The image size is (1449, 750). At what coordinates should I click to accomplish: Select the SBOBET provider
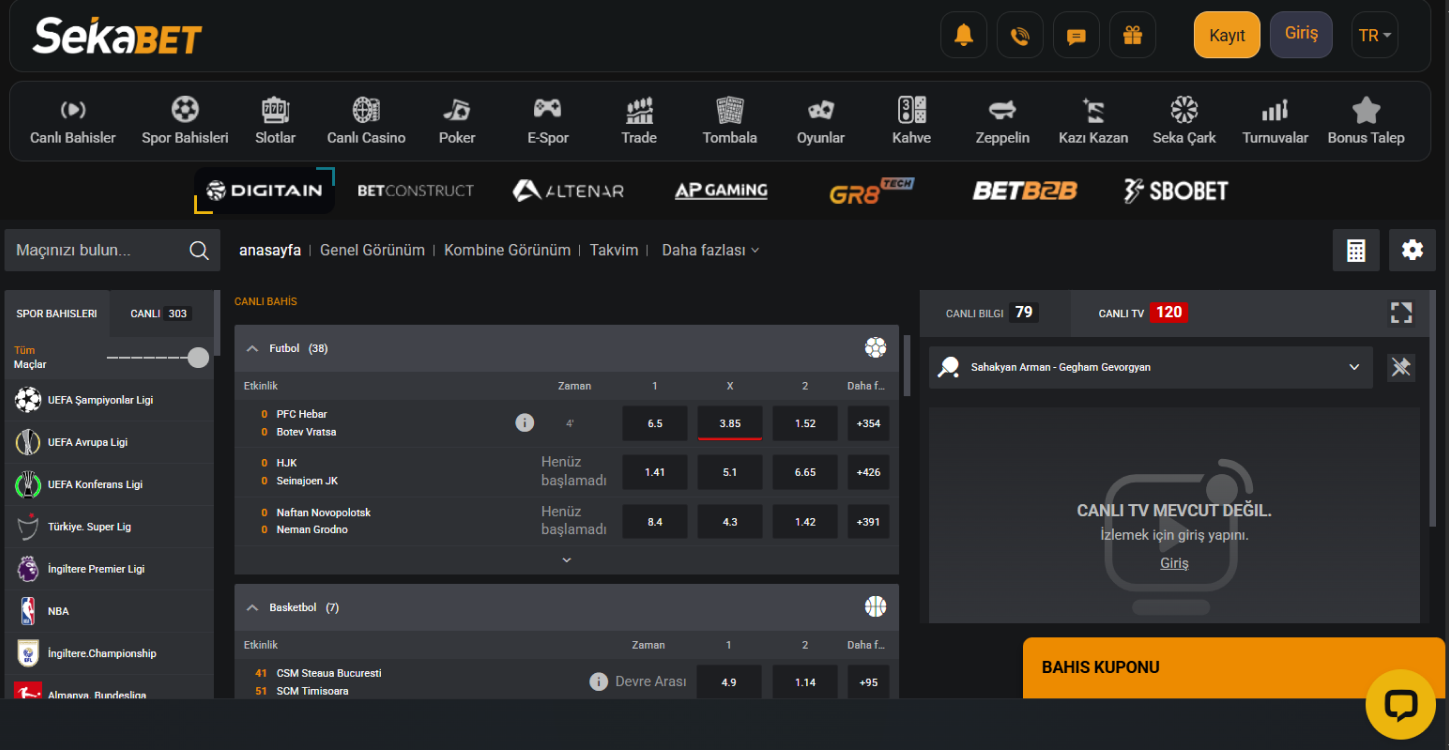(1175, 190)
